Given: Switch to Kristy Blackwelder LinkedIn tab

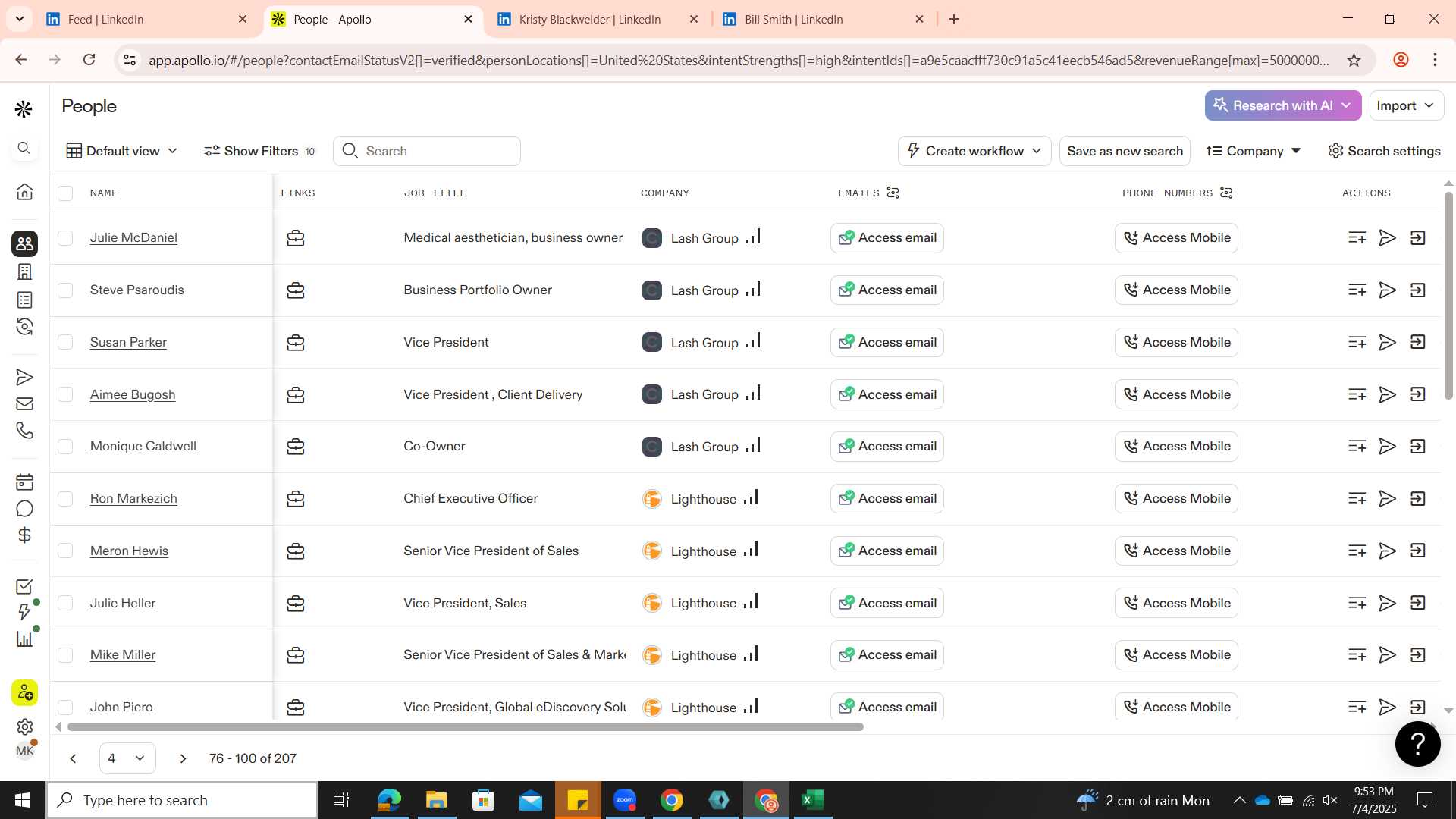Looking at the screenshot, I should (598, 20).
